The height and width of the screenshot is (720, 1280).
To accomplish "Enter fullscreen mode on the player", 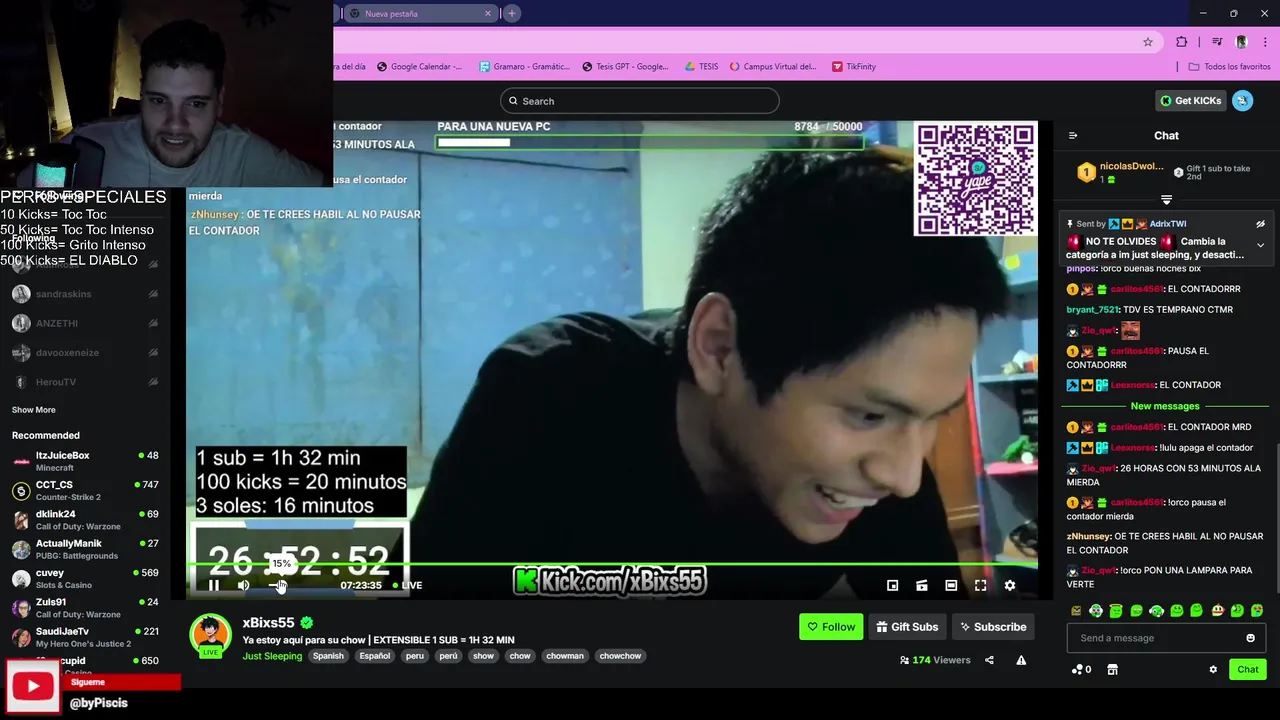I will coord(980,585).
